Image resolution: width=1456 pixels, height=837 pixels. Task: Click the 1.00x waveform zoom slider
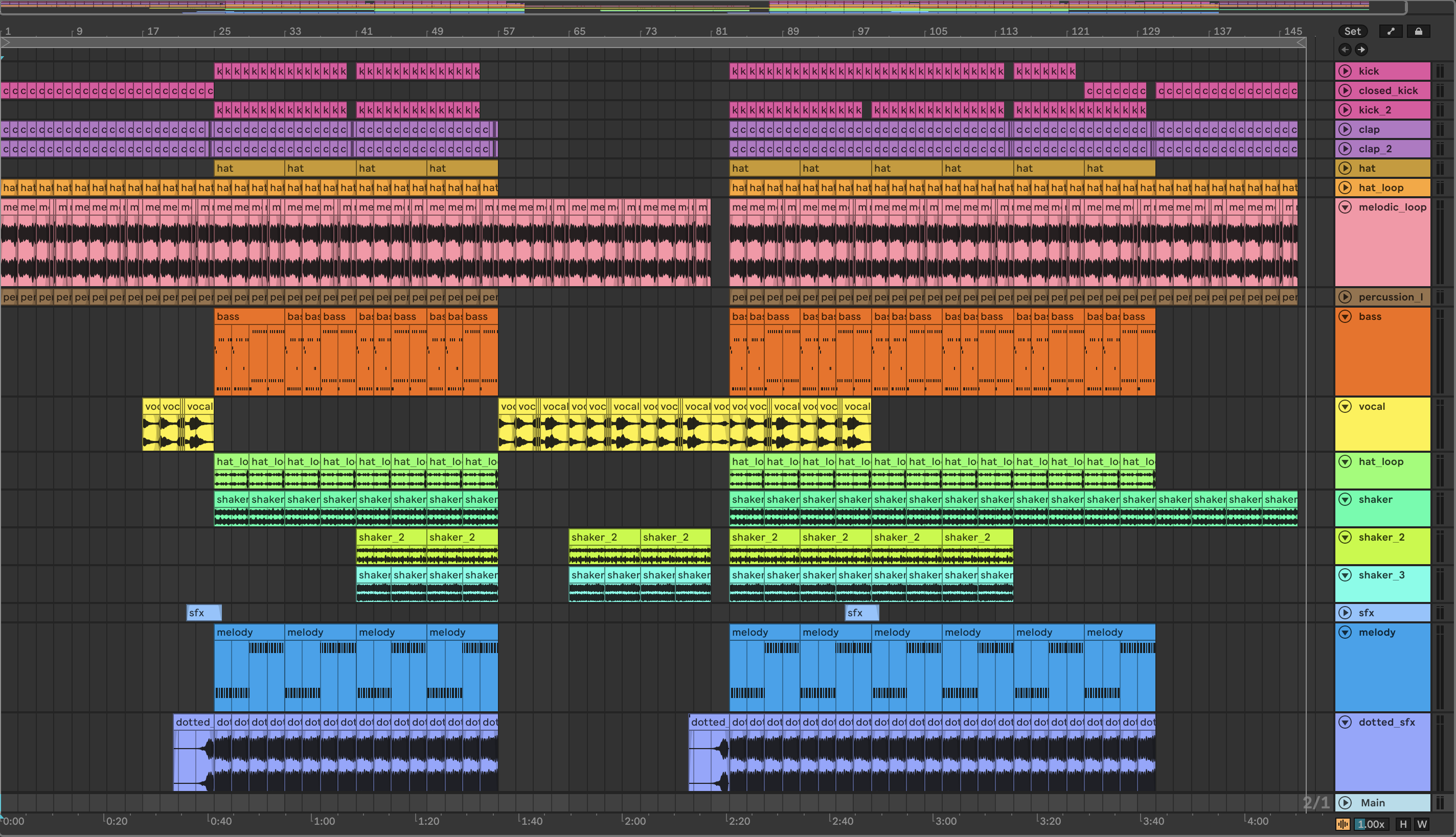pos(1371,824)
